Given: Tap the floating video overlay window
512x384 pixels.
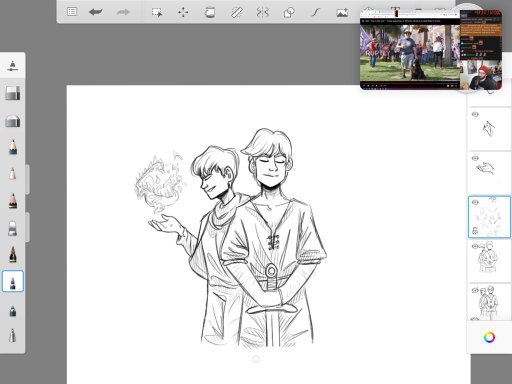Looking at the screenshot, I should click(431, 50).
